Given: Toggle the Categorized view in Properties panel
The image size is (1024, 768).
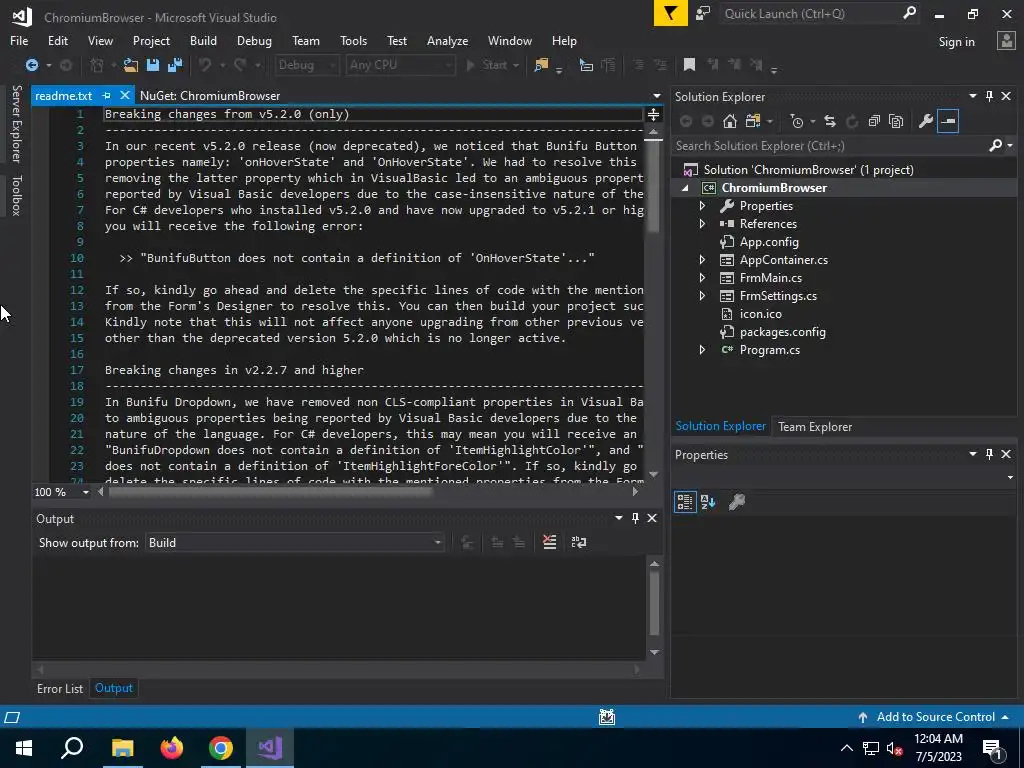Looking at the screenshot, I should (684, 502).
